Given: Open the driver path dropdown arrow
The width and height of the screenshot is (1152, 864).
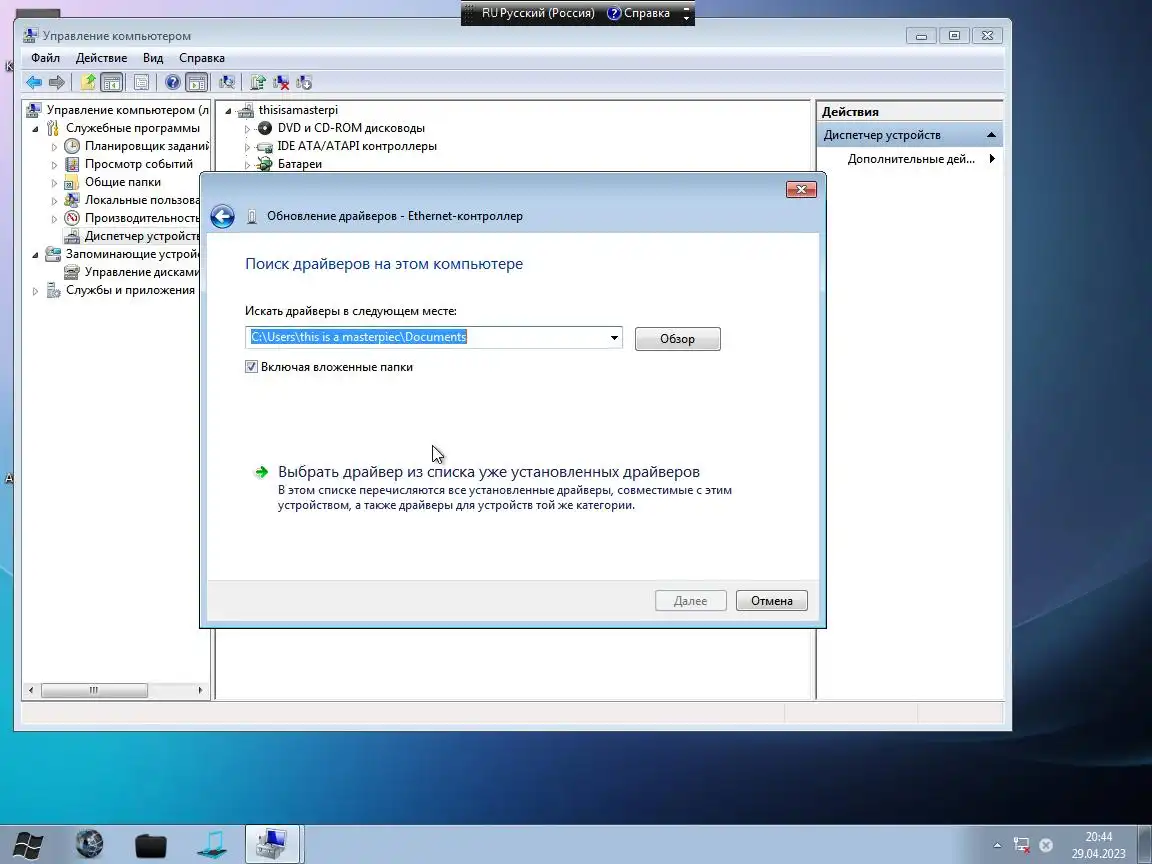Looking at the screenshot, I should pos(614,338).
